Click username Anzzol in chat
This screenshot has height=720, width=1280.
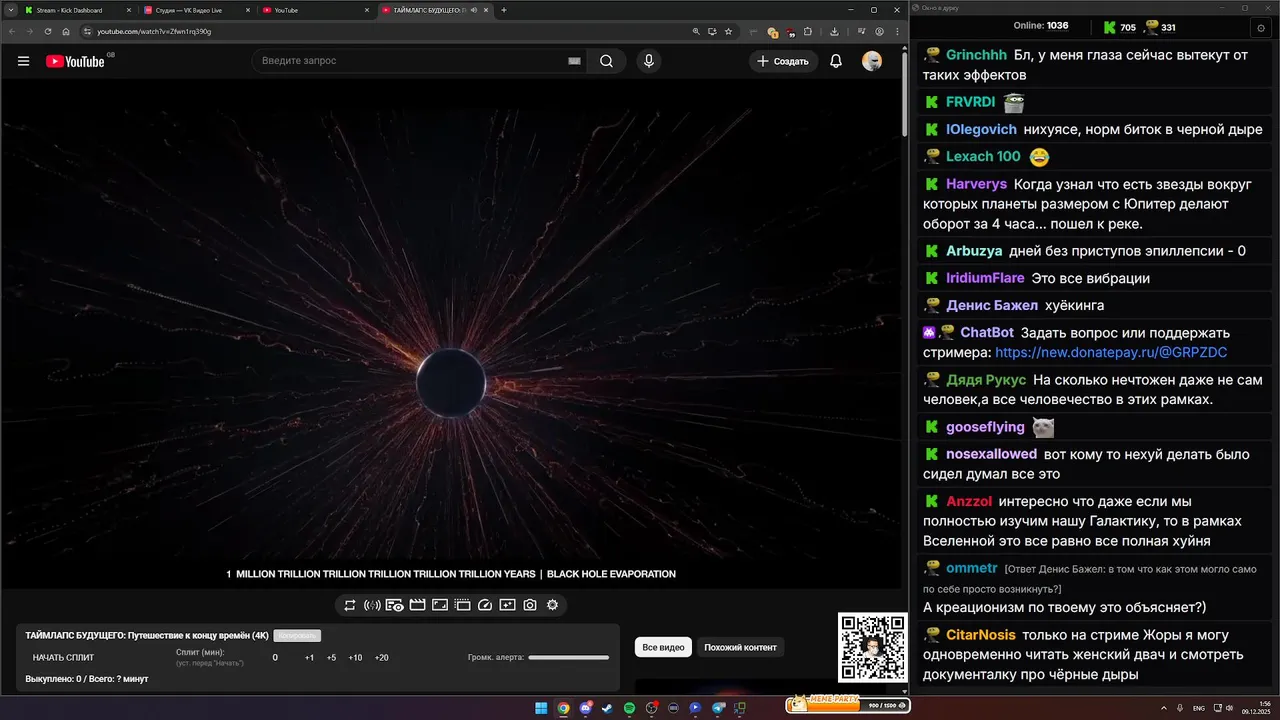(969, 501)
